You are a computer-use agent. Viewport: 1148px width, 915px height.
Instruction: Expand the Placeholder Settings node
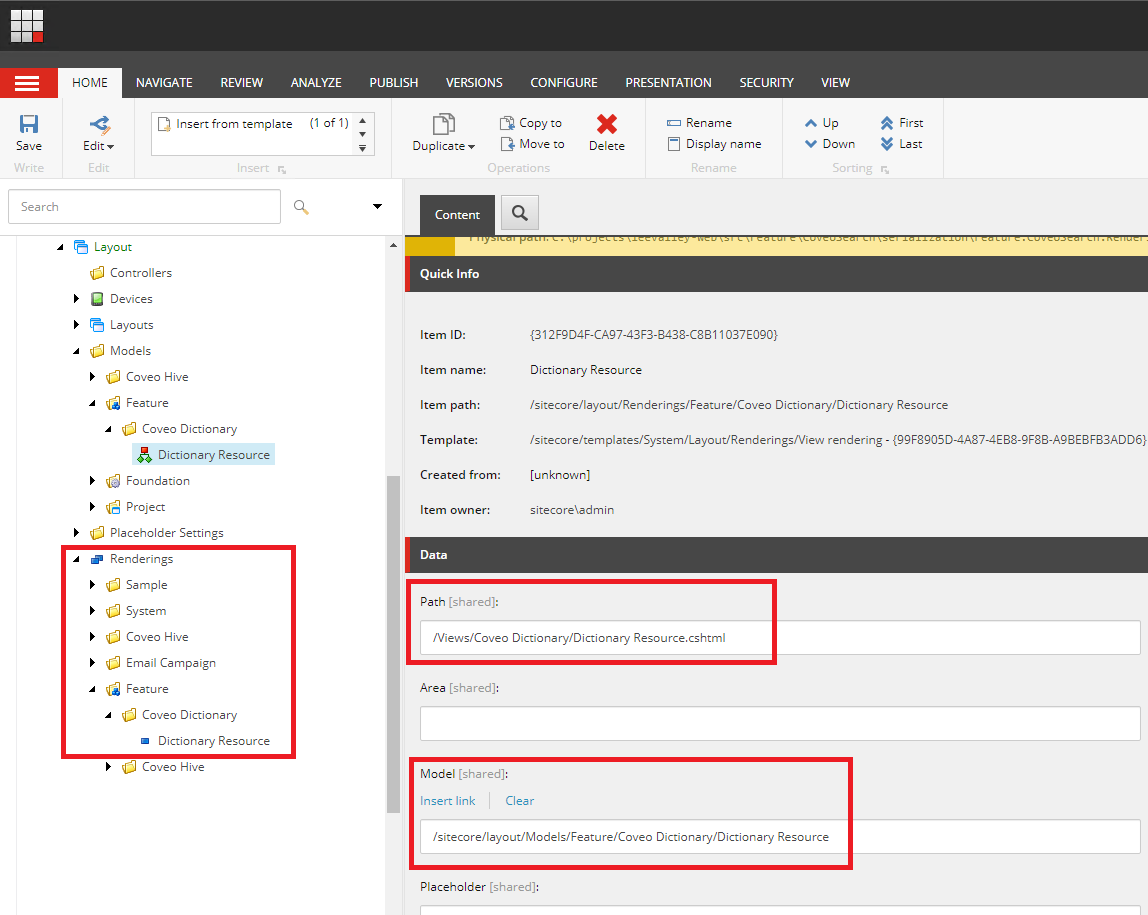point(76,533)
